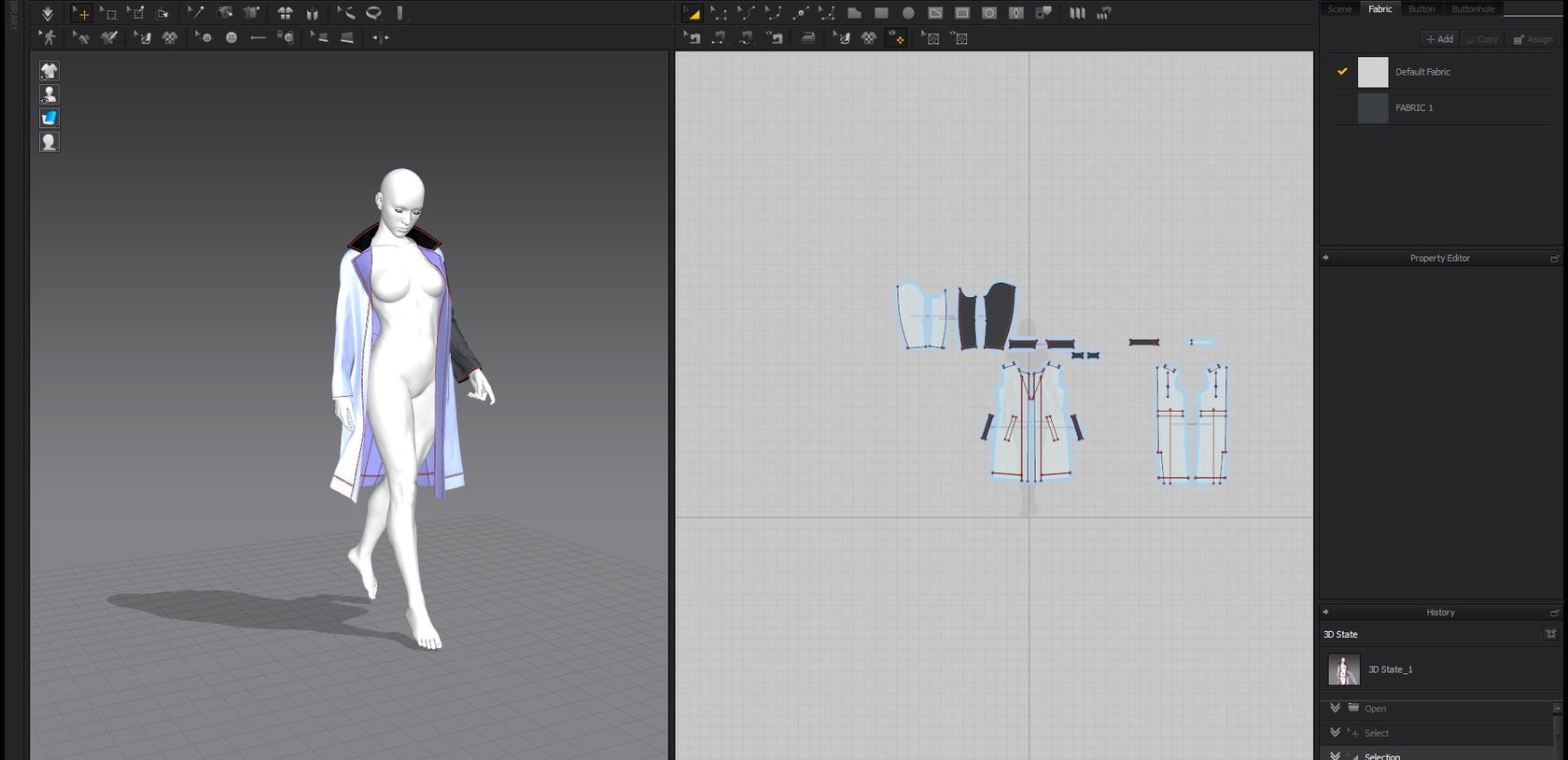This screenshot has height=760, width=1568.
Task: Select the iron steam tool icon
Action: [808, 37]
